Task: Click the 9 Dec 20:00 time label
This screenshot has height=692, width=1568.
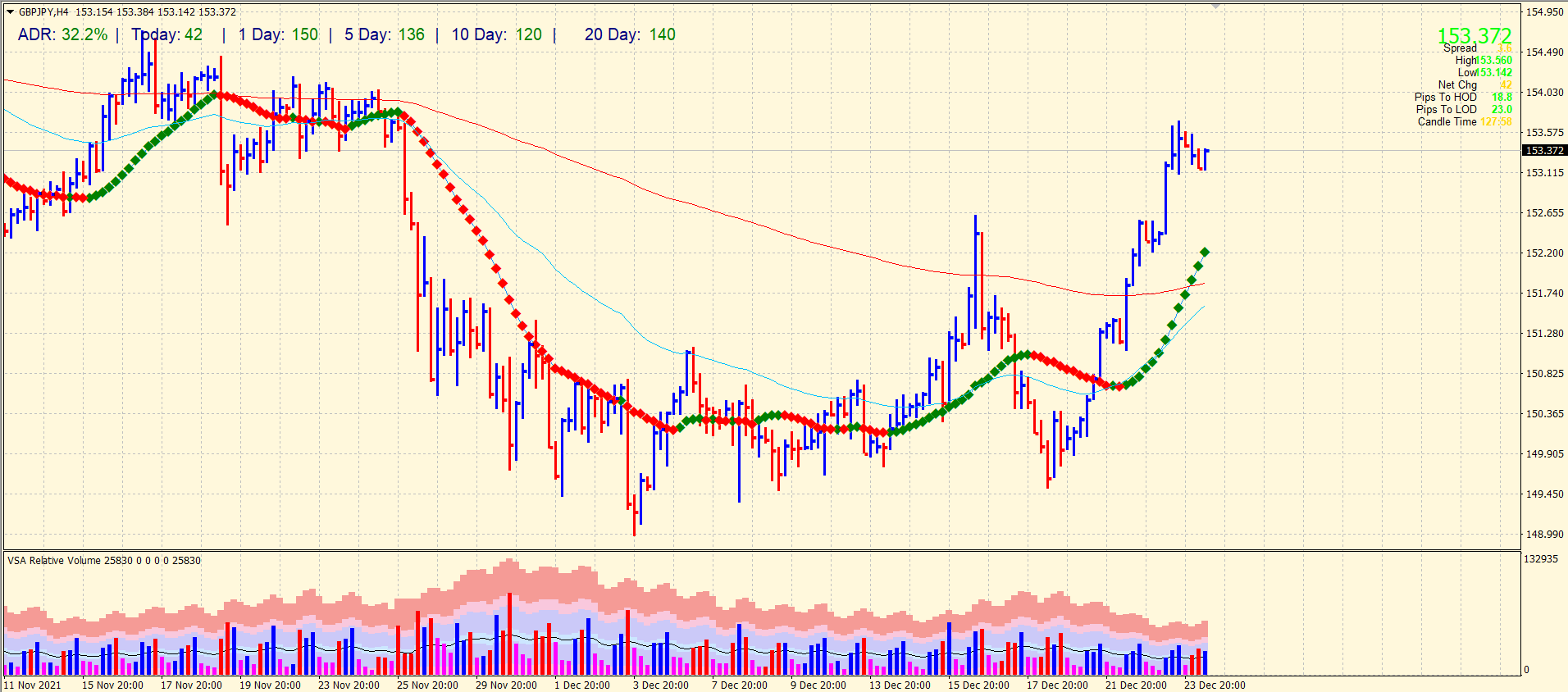Action: 818,685
